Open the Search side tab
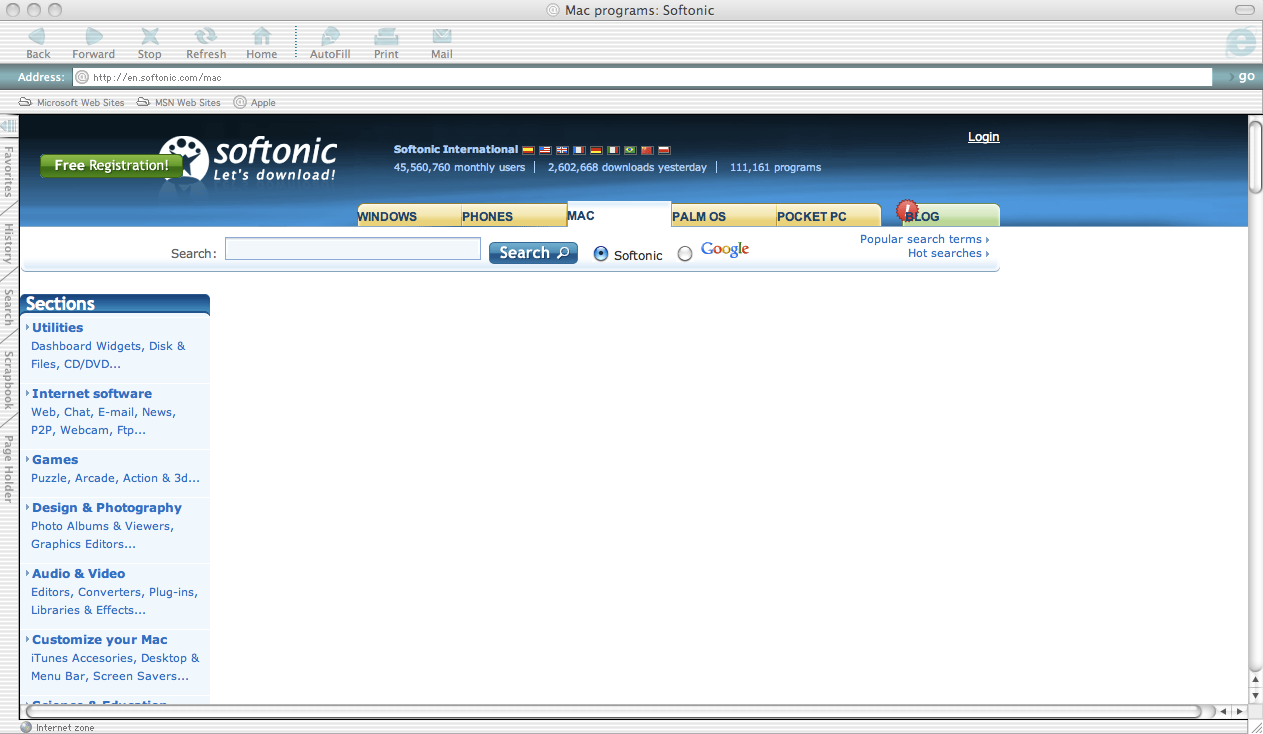This screenshot has width=1263, height=734. (x=8, y=308)
